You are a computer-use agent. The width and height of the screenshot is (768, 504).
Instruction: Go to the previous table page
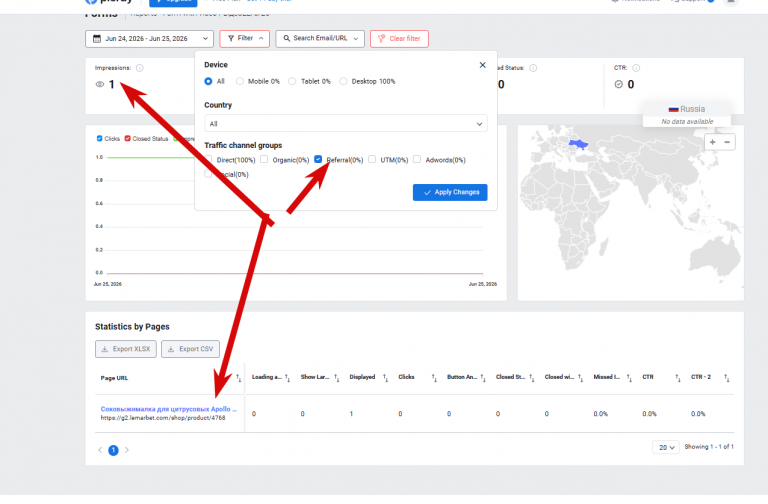coord(100,450)
